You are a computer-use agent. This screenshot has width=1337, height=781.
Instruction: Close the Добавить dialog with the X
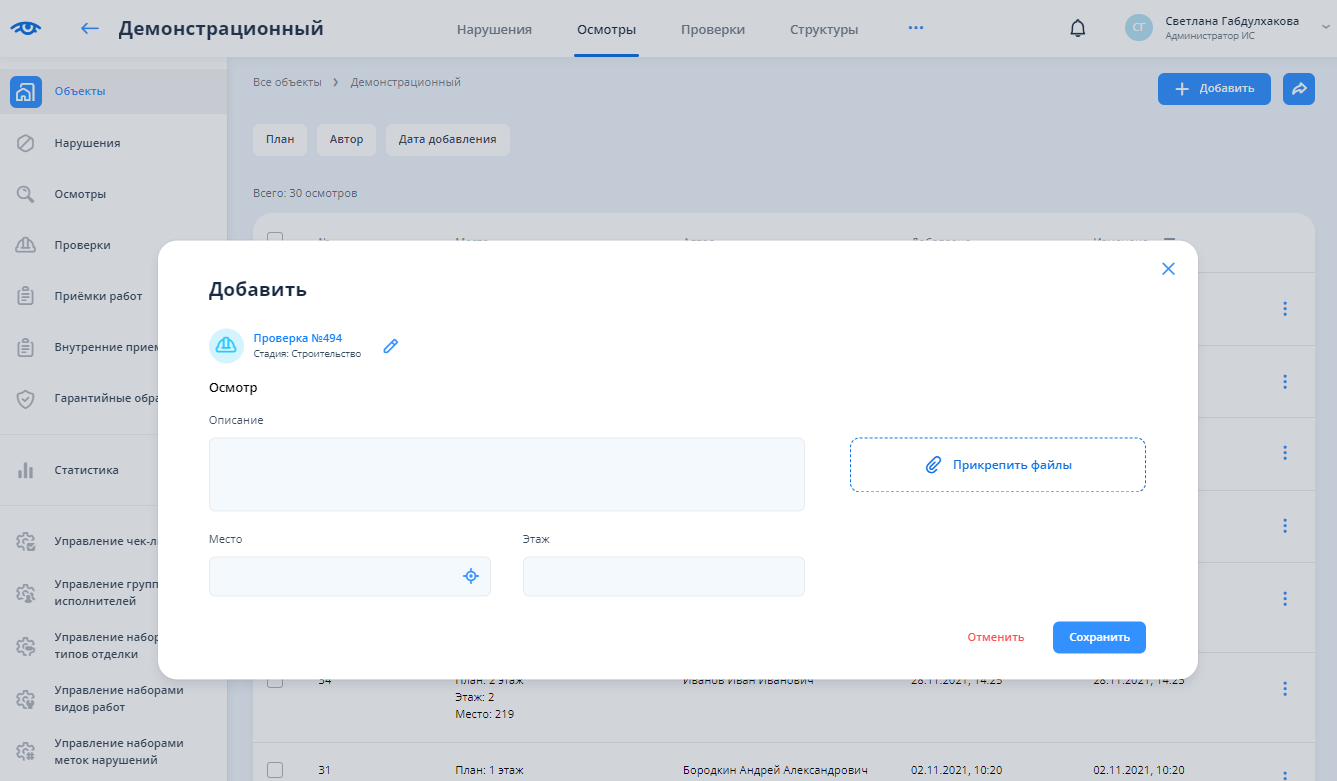pyautogui.click(x=1168, y=269)
